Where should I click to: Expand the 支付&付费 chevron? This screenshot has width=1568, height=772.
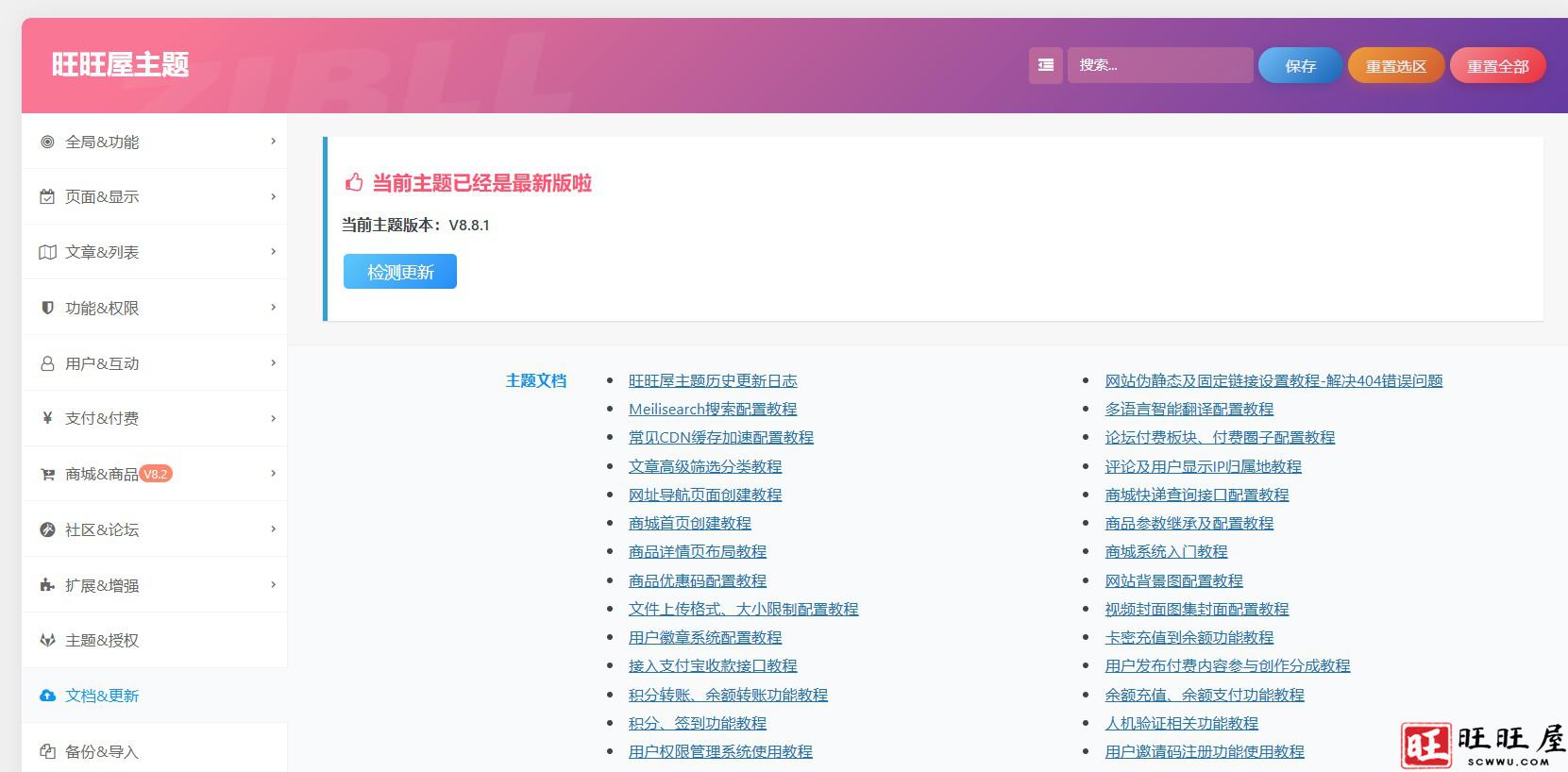tap(273, 418)
